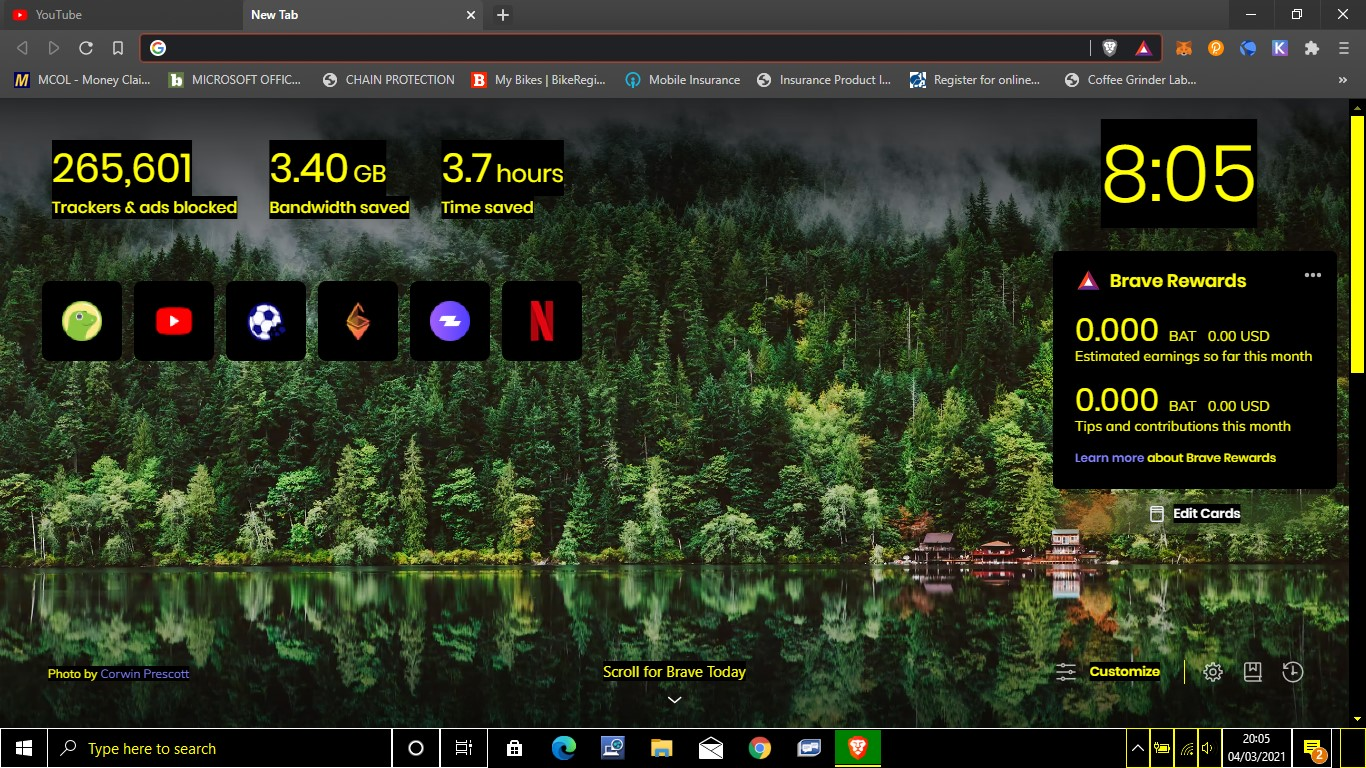This screenshot has width=1366, height=768.
Task: Open Brave Rewards from the address bar
Action: coord(1143,47)
